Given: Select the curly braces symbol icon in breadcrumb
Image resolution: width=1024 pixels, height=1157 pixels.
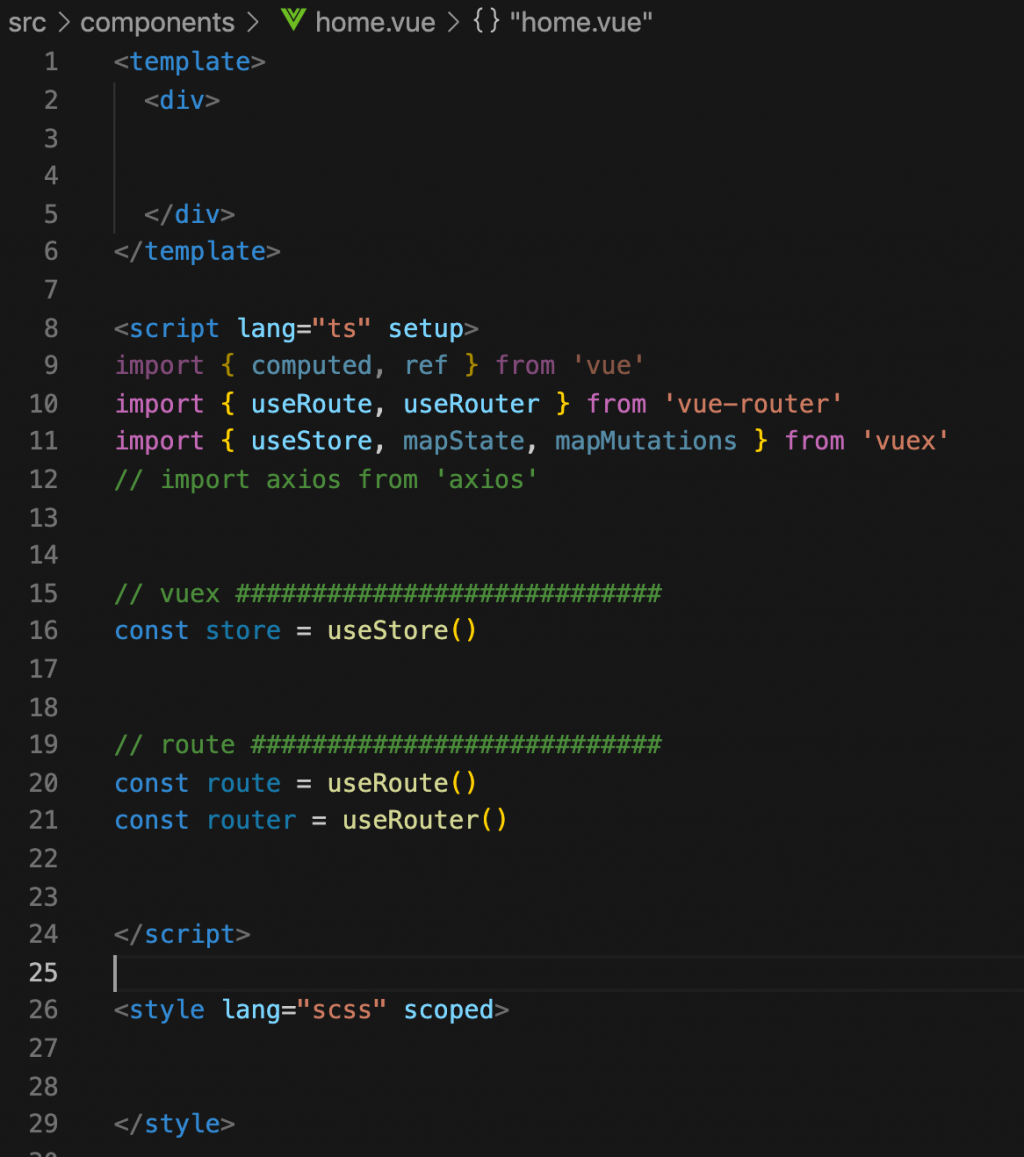Looking at the screenshot, I should pos(486,21).
